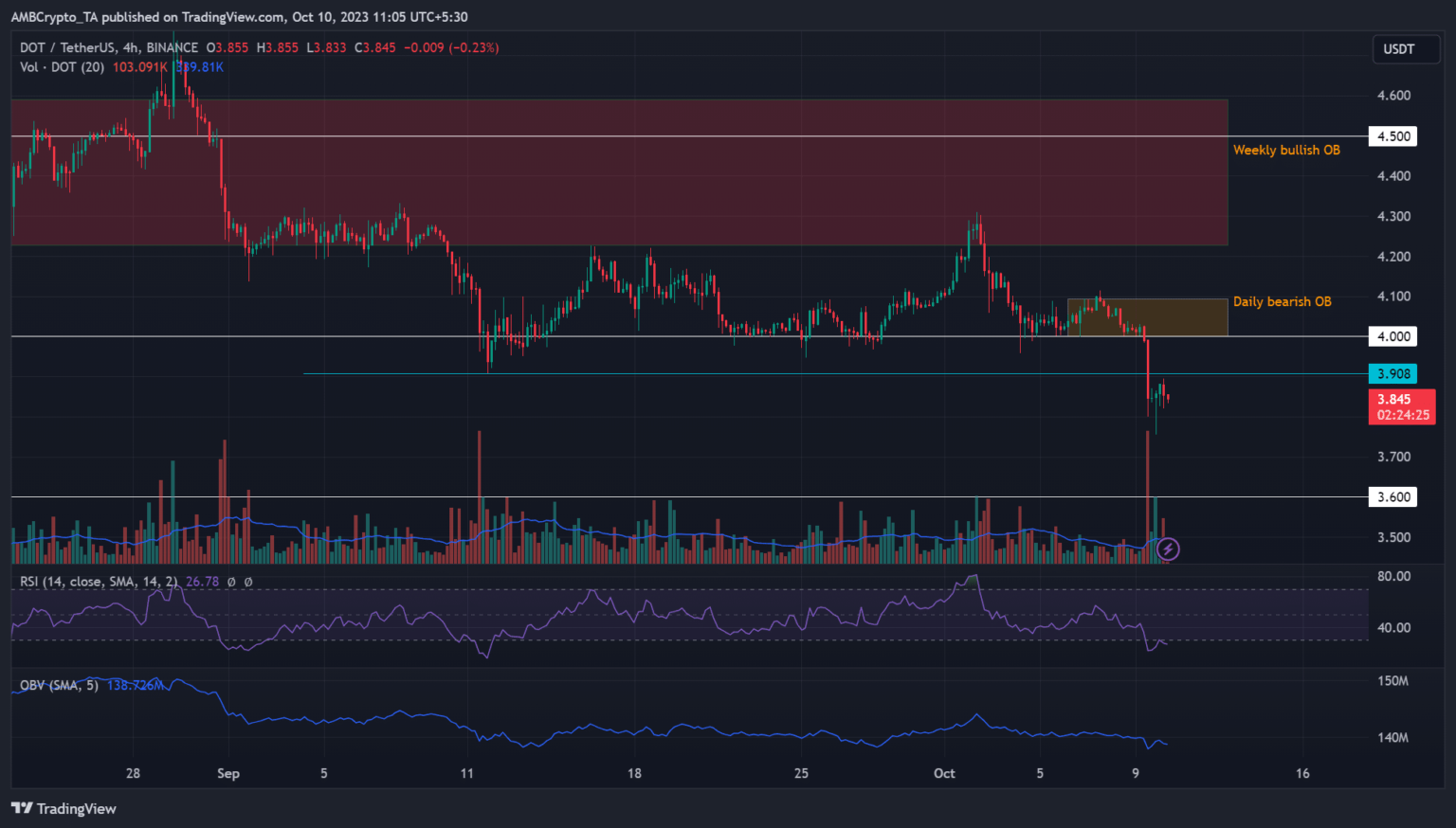Click the 'Sep' date on time axis

click(227, 773)
